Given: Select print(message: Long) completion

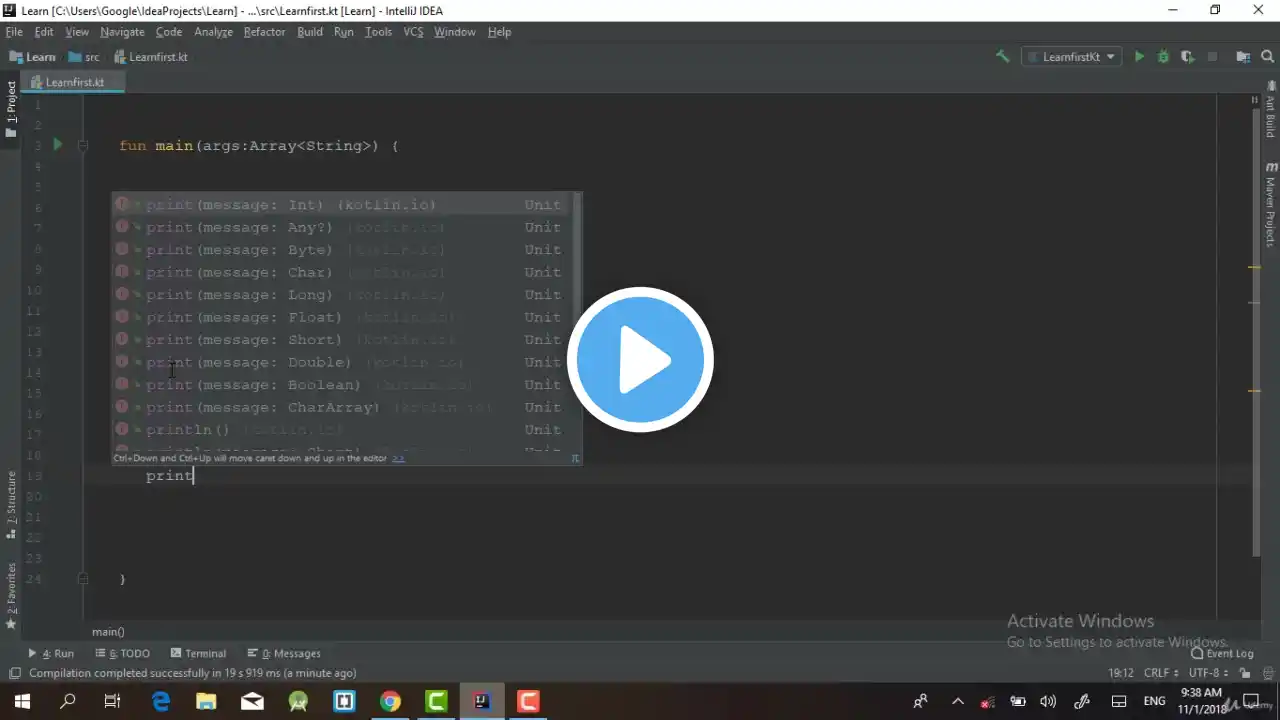Looking at the screenshot, I should 341,295.
